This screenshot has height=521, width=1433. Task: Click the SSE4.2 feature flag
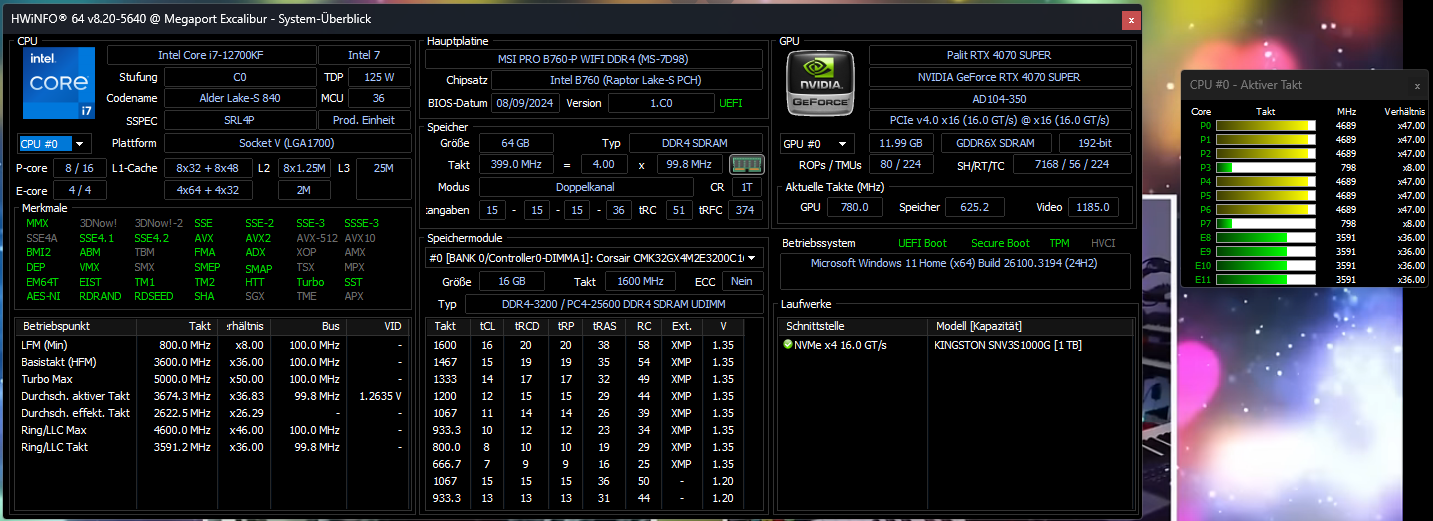151,238
